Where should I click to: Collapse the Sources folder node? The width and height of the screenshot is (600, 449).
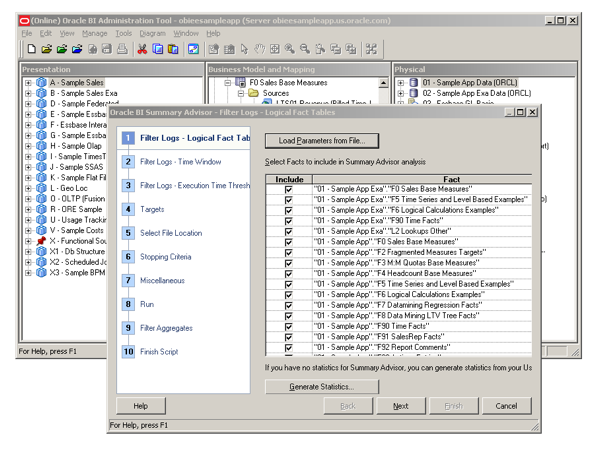click(x=241, y=93)
